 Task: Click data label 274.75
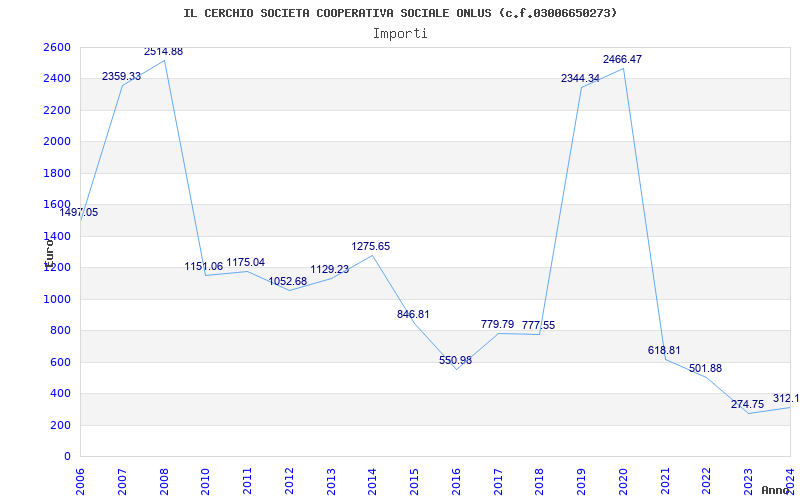[747, 405]
